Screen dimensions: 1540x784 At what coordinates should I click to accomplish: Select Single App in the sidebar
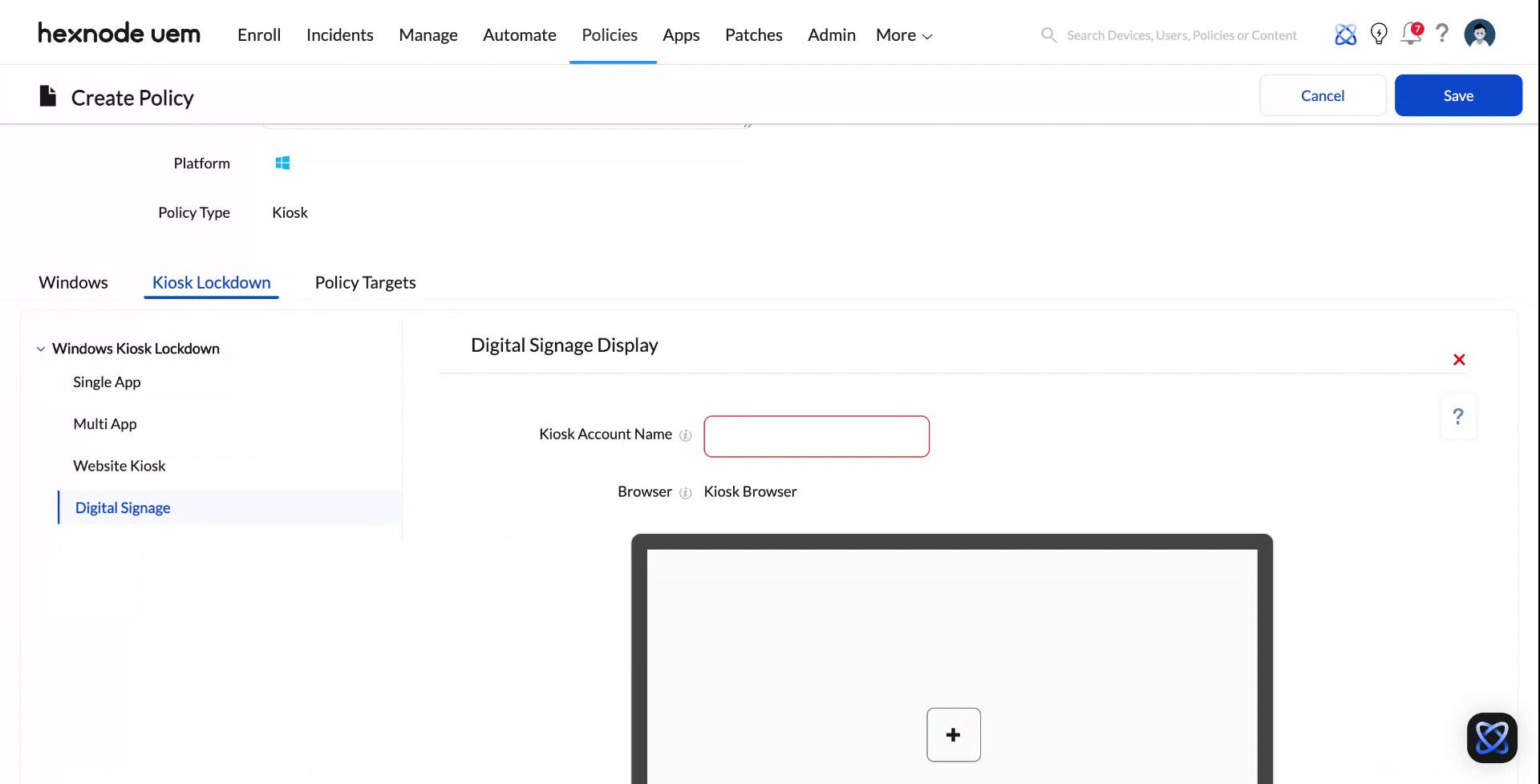point(107,382)
